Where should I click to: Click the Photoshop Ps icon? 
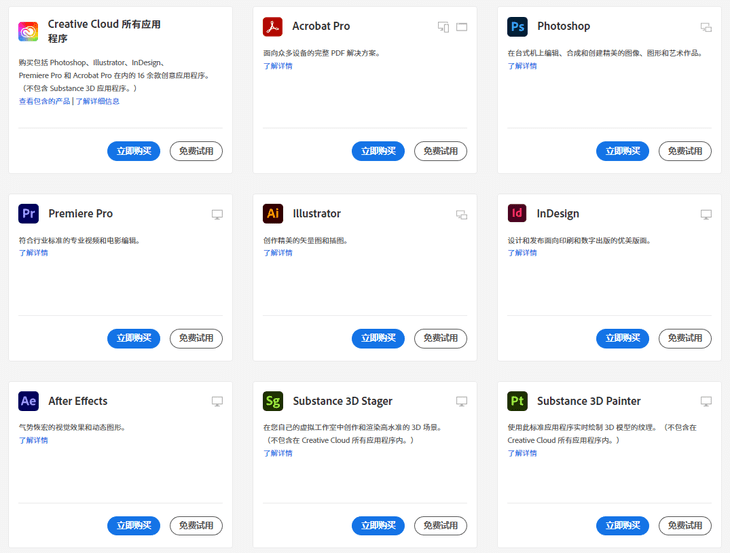[517, 26]
